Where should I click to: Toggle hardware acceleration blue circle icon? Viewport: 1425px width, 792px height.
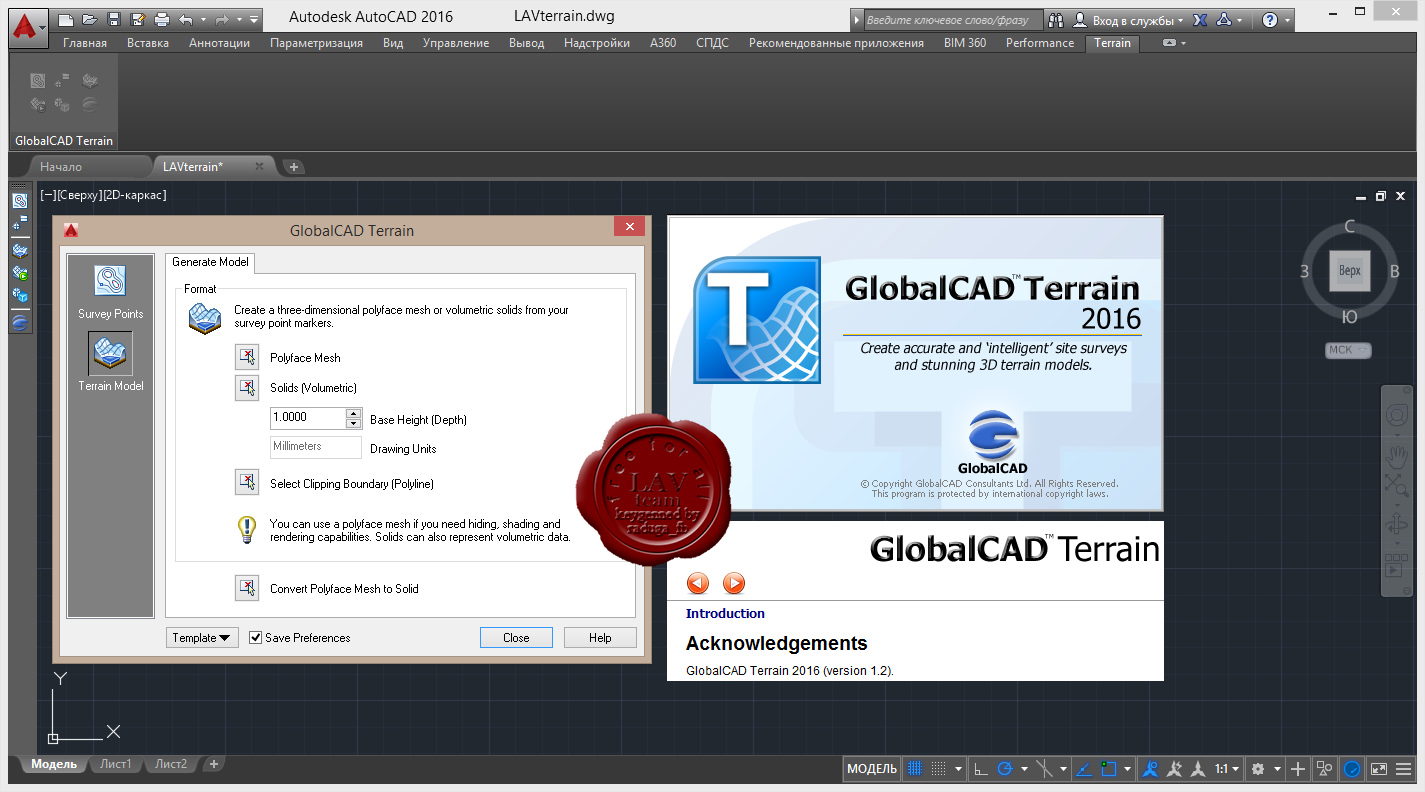point(1352,769)
